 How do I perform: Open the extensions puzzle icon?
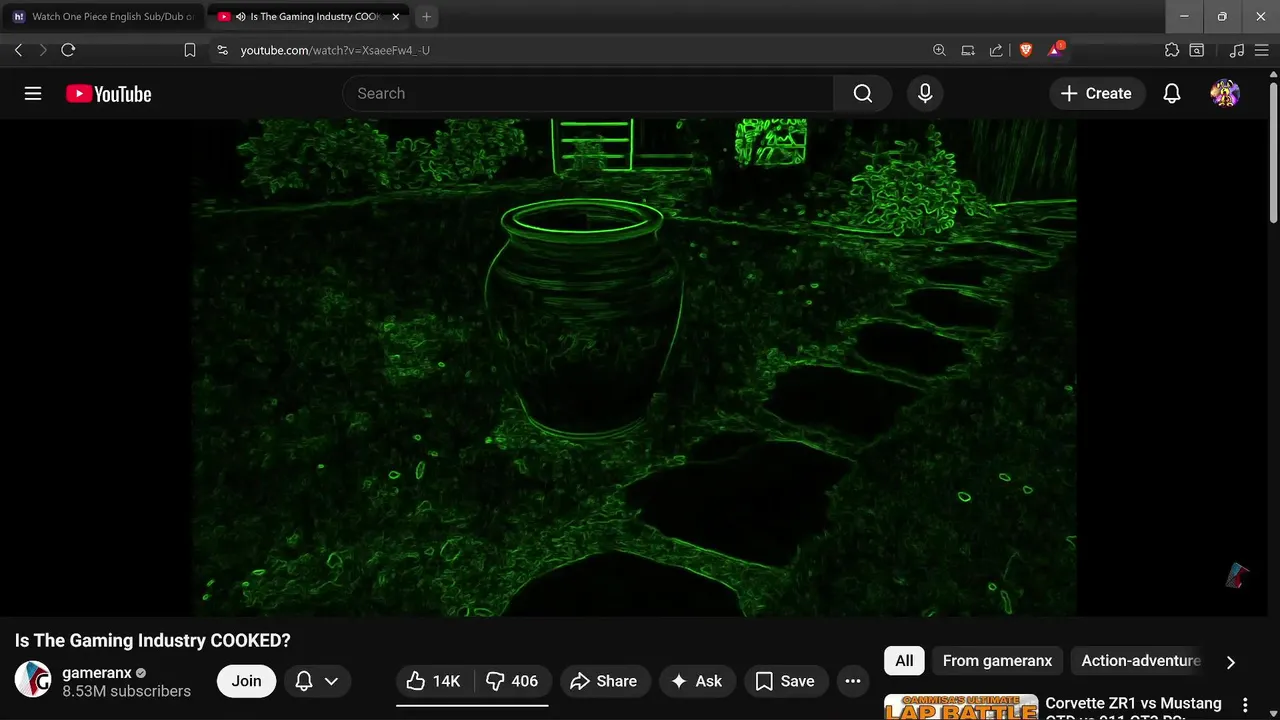1172,50
